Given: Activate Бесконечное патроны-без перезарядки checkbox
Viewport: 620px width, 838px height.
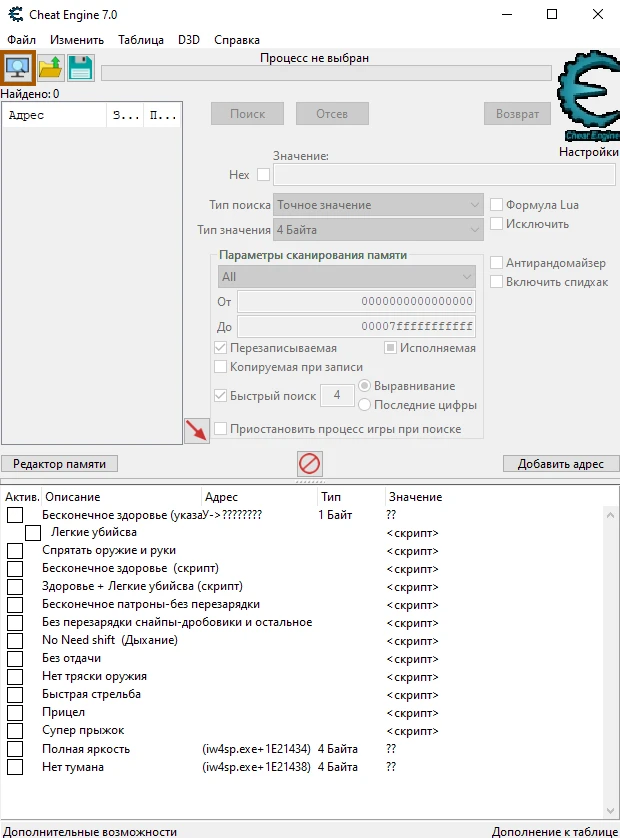Looking at the screenshot, I should click(15, 605).
